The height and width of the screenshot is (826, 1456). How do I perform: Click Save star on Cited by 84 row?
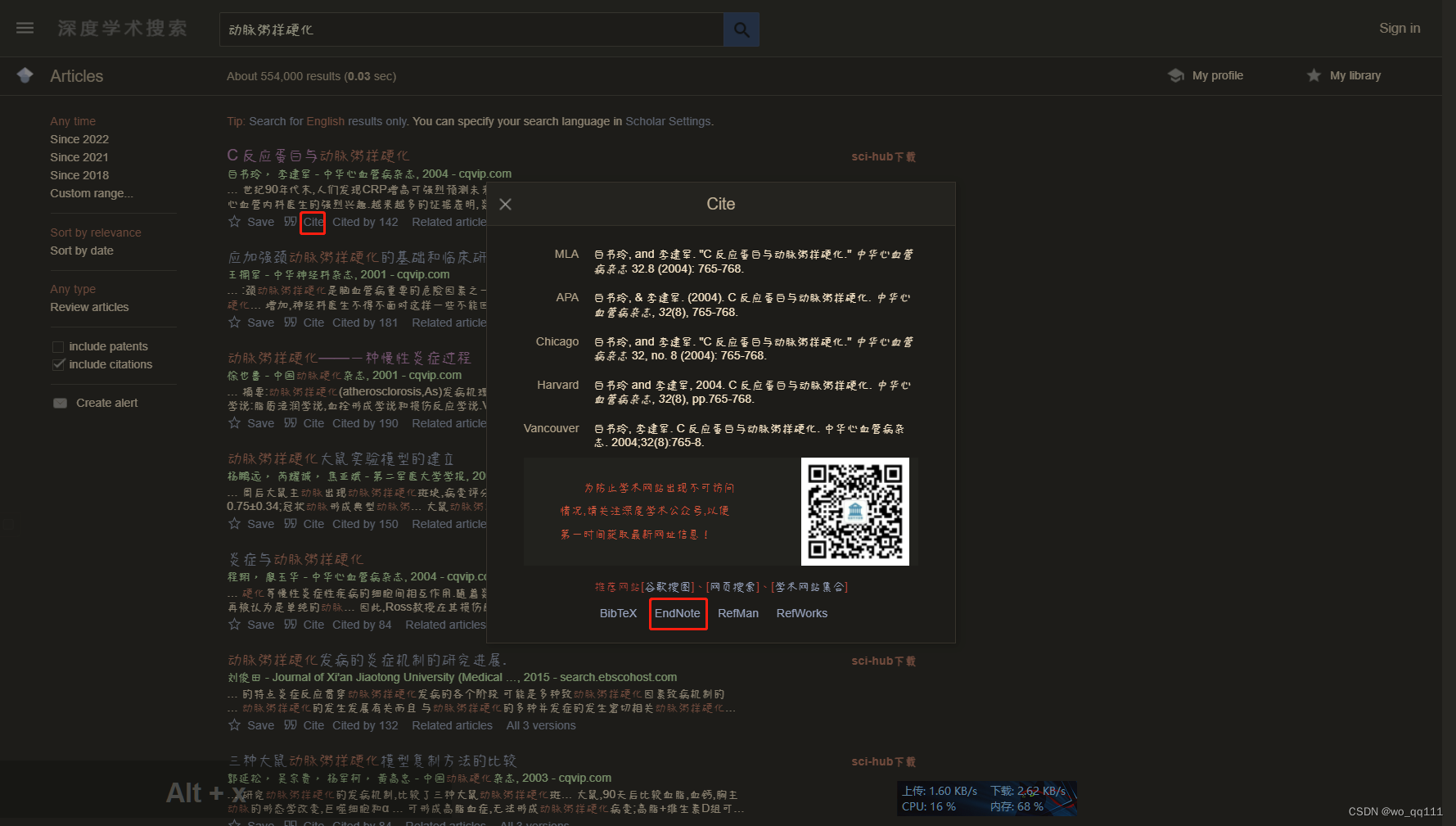pyautogui.click(x=235, y=625)
